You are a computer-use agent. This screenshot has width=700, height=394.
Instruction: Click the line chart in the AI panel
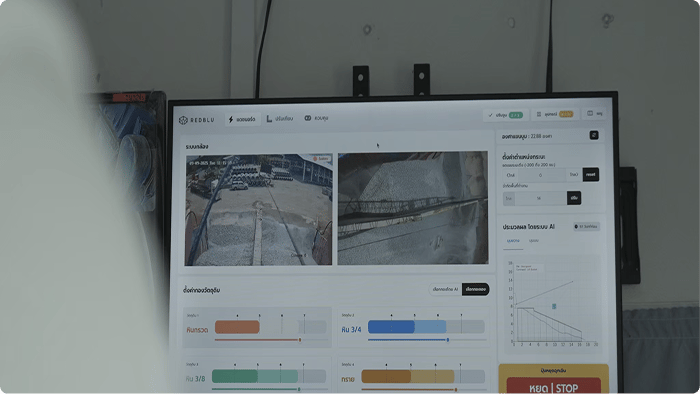click(x=553, y=303)
